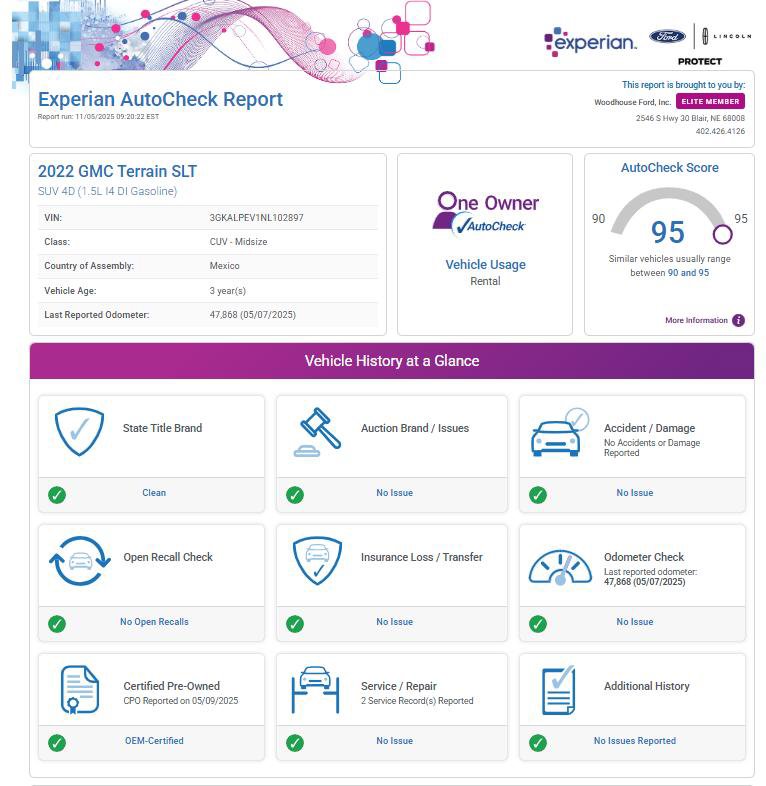766x786 pixels.
Task: Select the Vehicle History at a Glance header
Action: [x=392, y=361]
